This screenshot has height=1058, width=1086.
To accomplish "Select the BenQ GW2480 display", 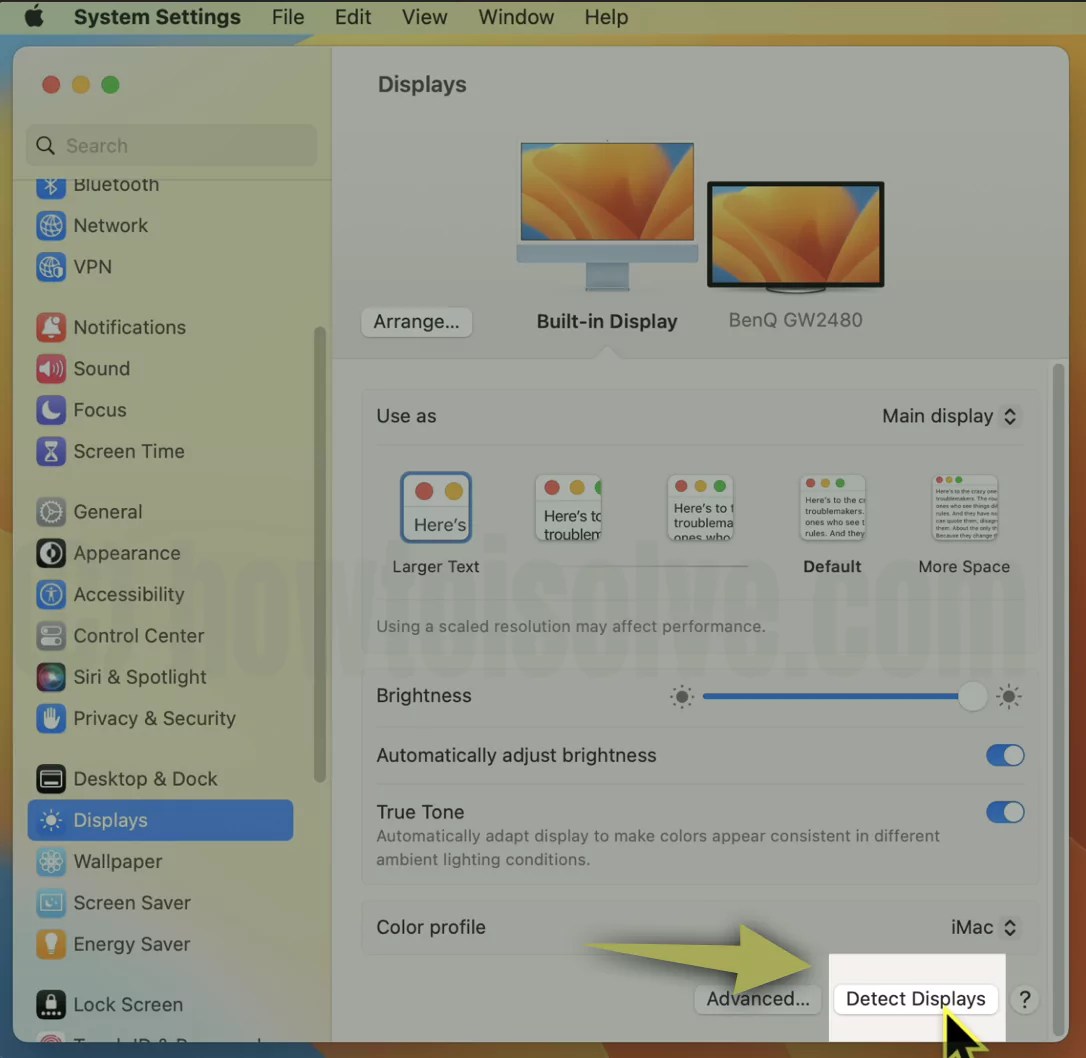I will click(795, 234).
